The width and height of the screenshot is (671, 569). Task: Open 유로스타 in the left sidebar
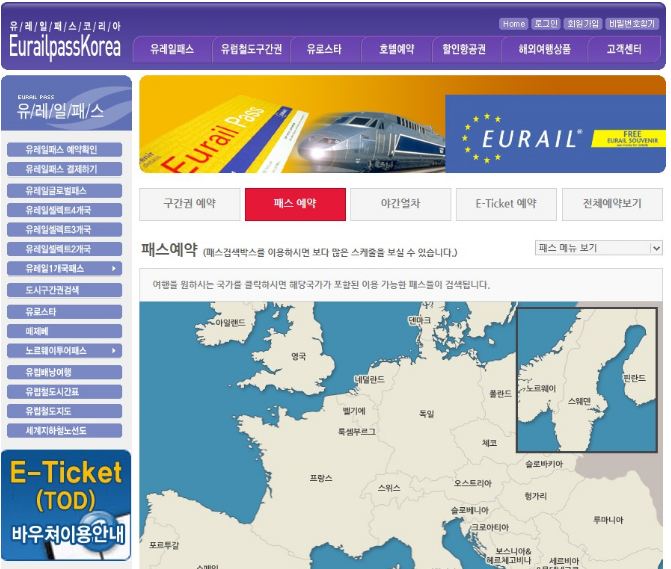pos(65,312)
